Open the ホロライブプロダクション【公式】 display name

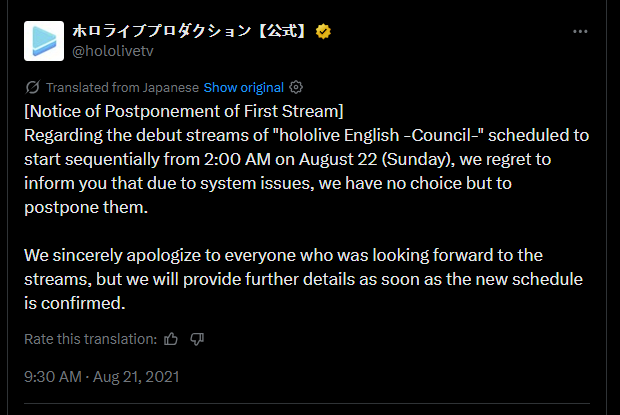191,31
